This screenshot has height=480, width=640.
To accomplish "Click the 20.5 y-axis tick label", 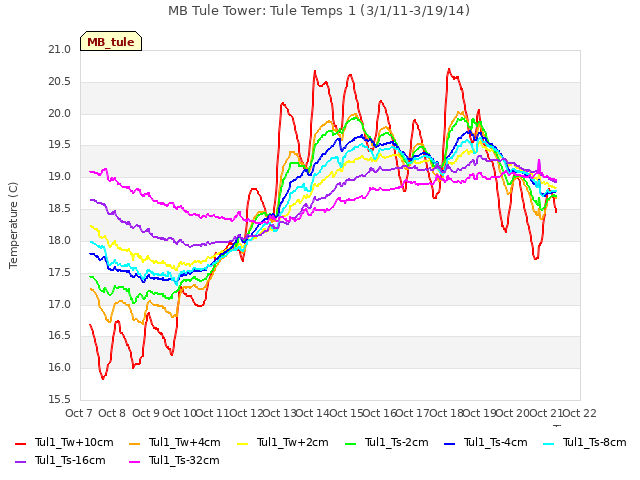I will click(x=60, y=82).
